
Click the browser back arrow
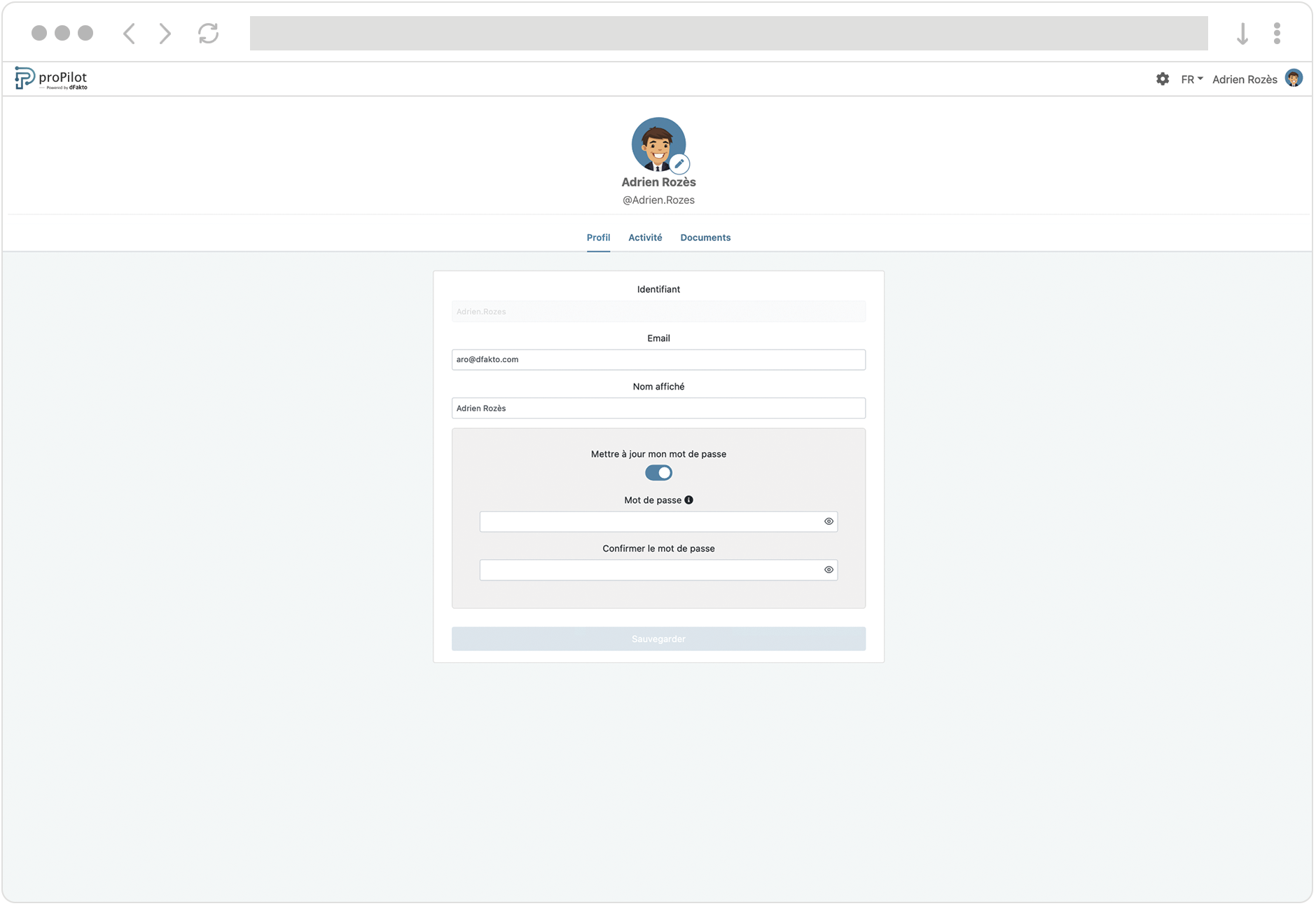click(129, 32)
